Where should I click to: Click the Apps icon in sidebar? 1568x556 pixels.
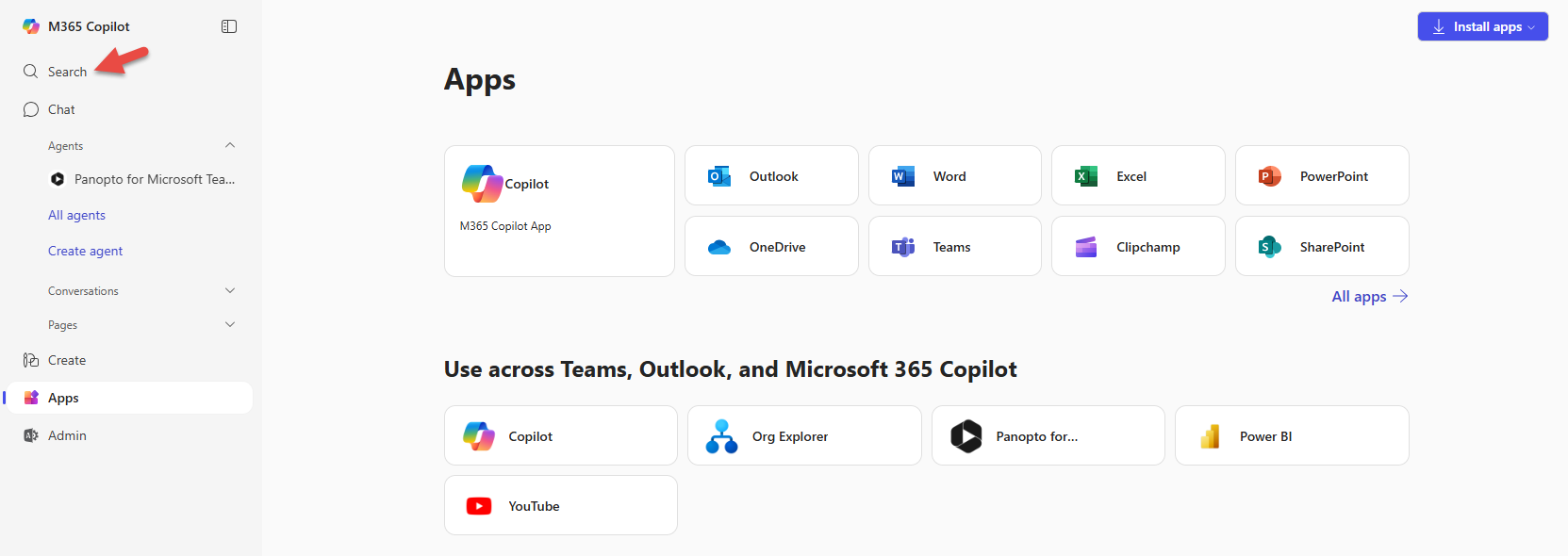point(31,398)
